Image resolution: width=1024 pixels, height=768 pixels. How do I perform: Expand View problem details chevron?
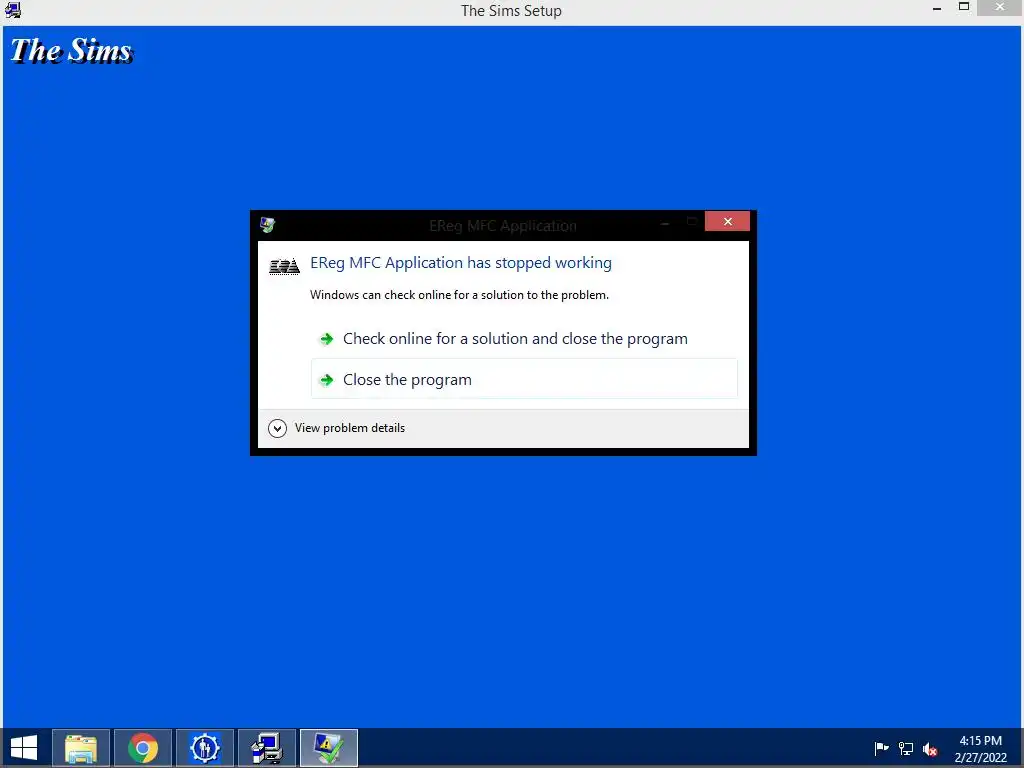point(277,428)
